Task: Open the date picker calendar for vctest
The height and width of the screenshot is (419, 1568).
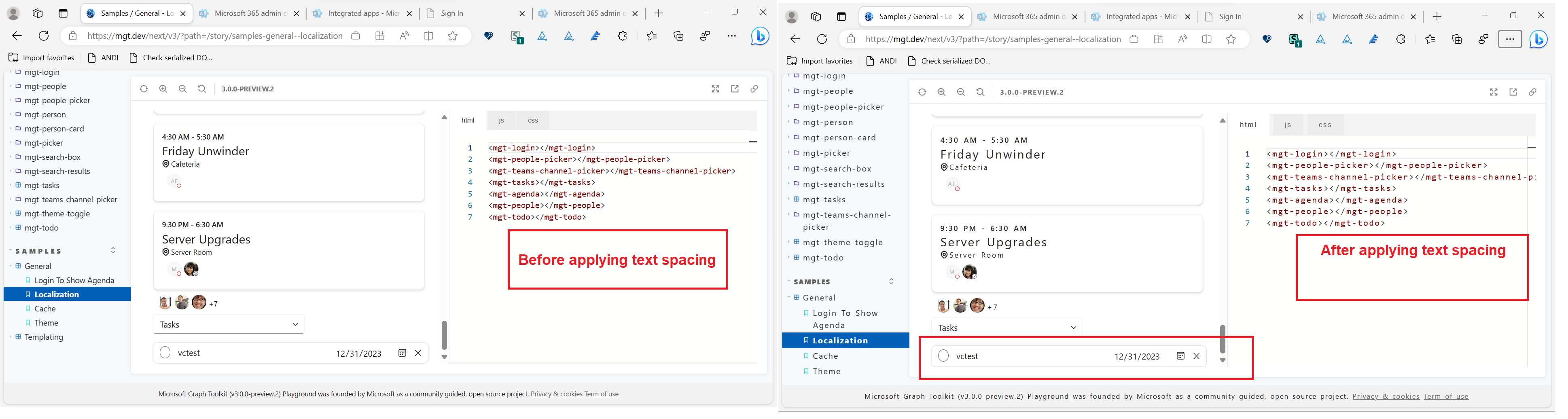Action: tap(402, 353)
